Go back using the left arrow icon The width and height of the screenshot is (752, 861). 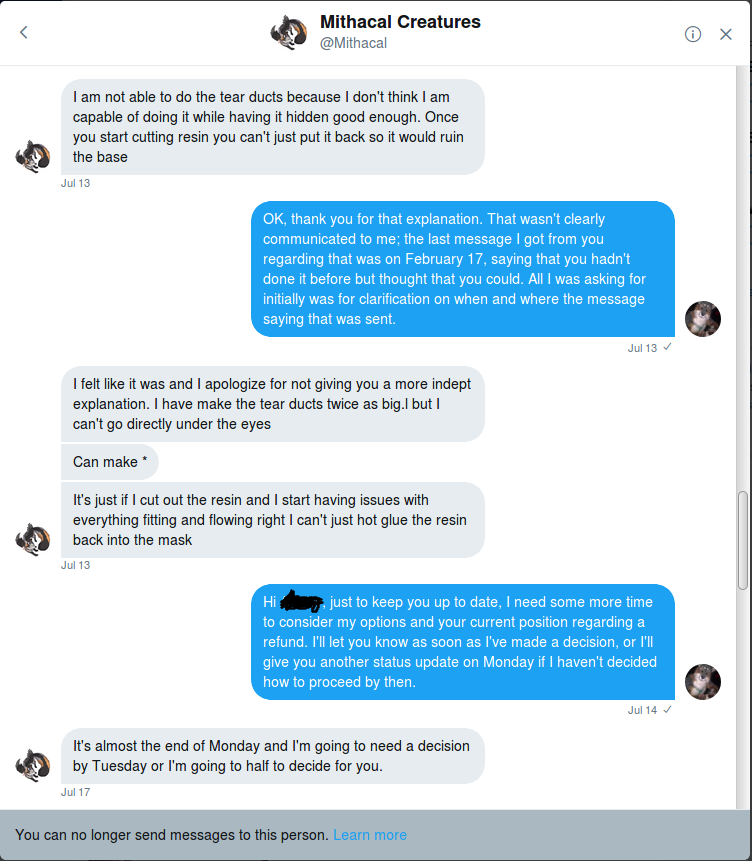(24, 32)
